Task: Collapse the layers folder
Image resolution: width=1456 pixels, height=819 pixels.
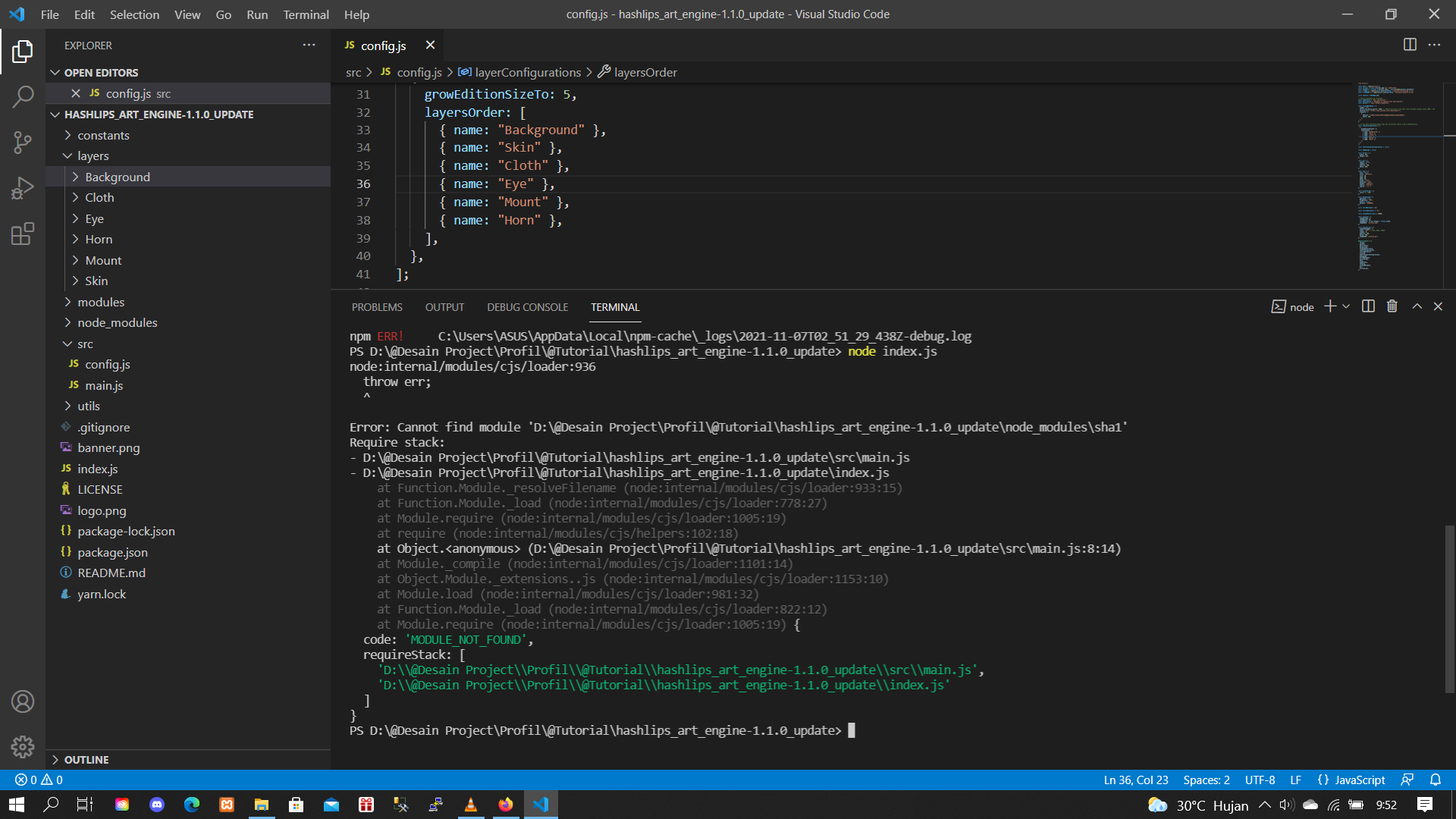Action: click(x=69, y=155)
